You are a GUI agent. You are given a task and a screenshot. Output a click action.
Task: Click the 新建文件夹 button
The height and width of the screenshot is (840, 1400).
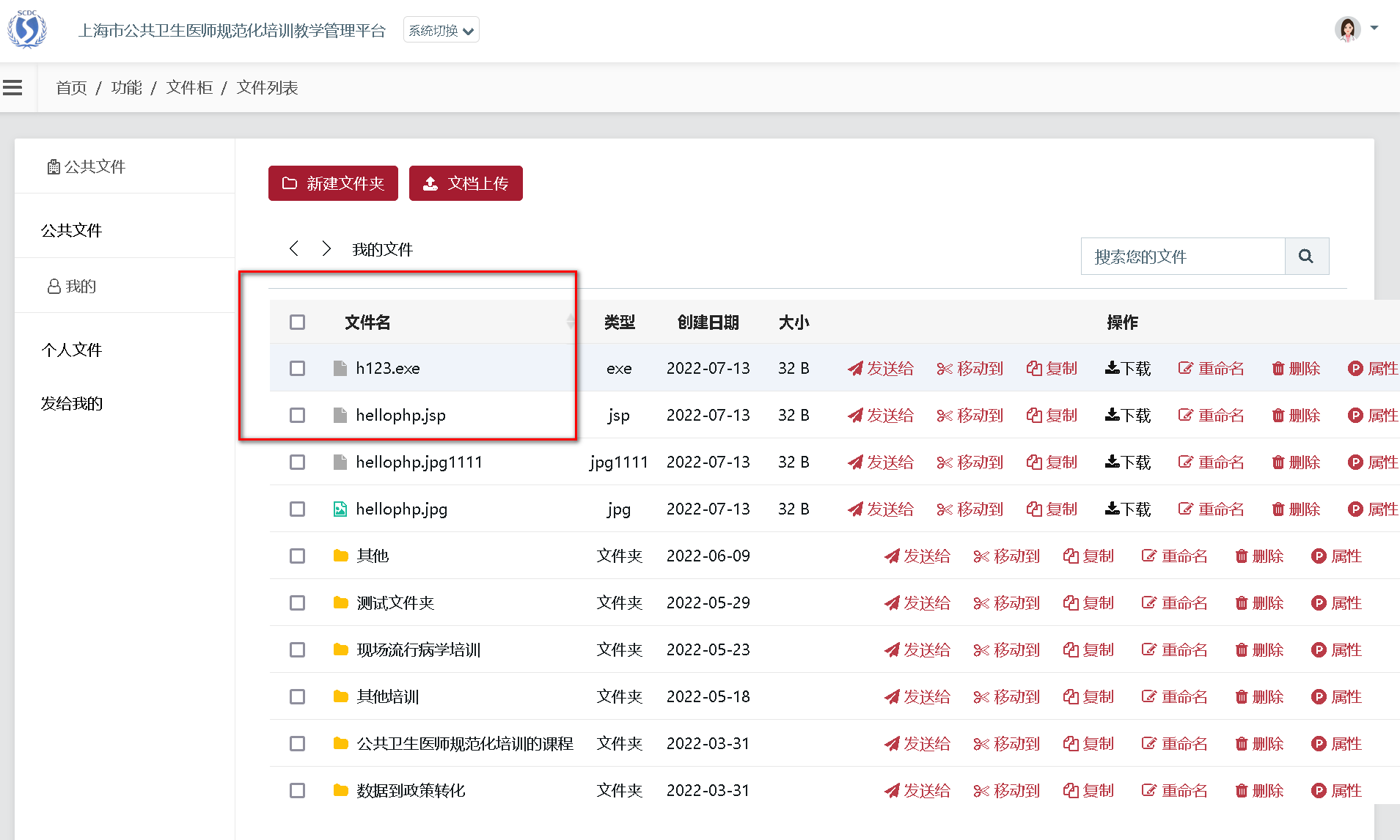(x=333, y=183)
